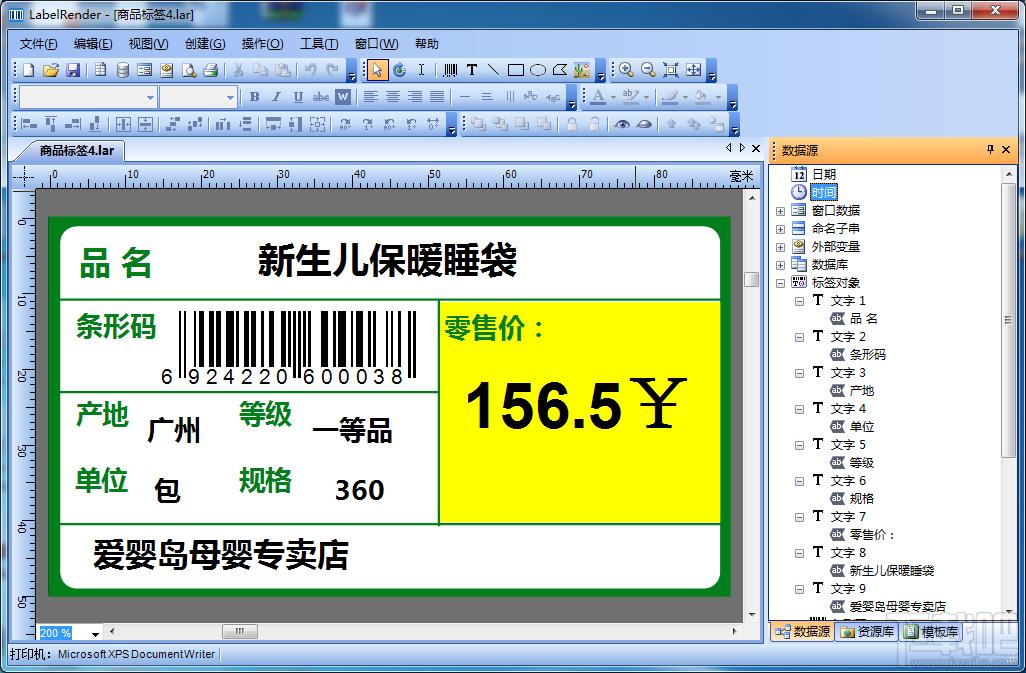Select the ellipse drawing tool
The height and width of the screenshot is (673, 1026).
(x=538, y=70)
